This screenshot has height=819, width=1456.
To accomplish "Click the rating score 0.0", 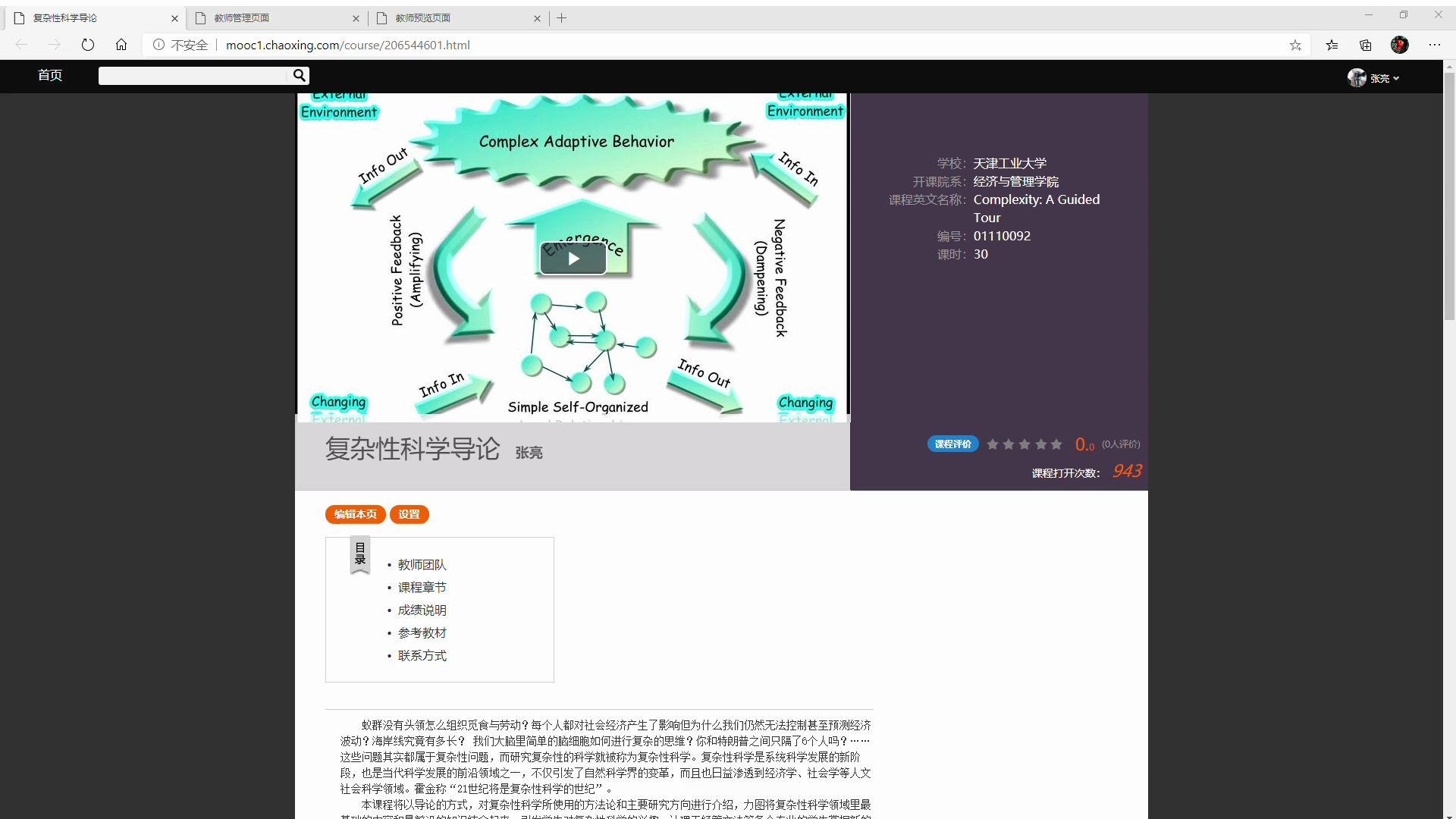I will 1085,445.
